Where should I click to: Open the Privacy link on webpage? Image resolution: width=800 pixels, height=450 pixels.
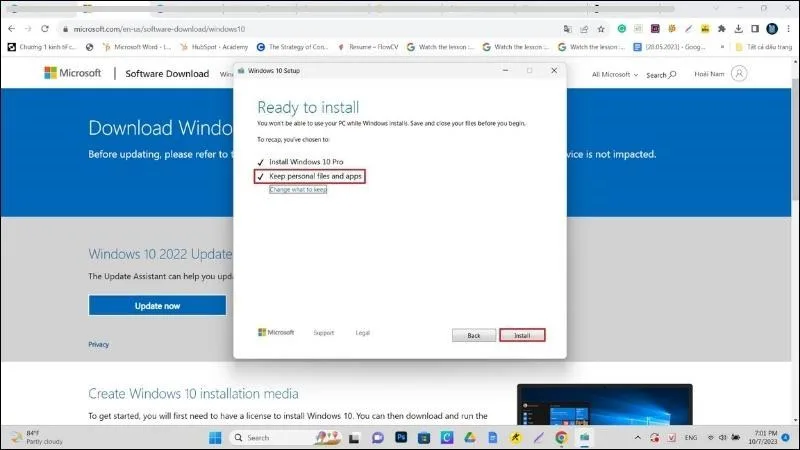[x=98, y=344]
